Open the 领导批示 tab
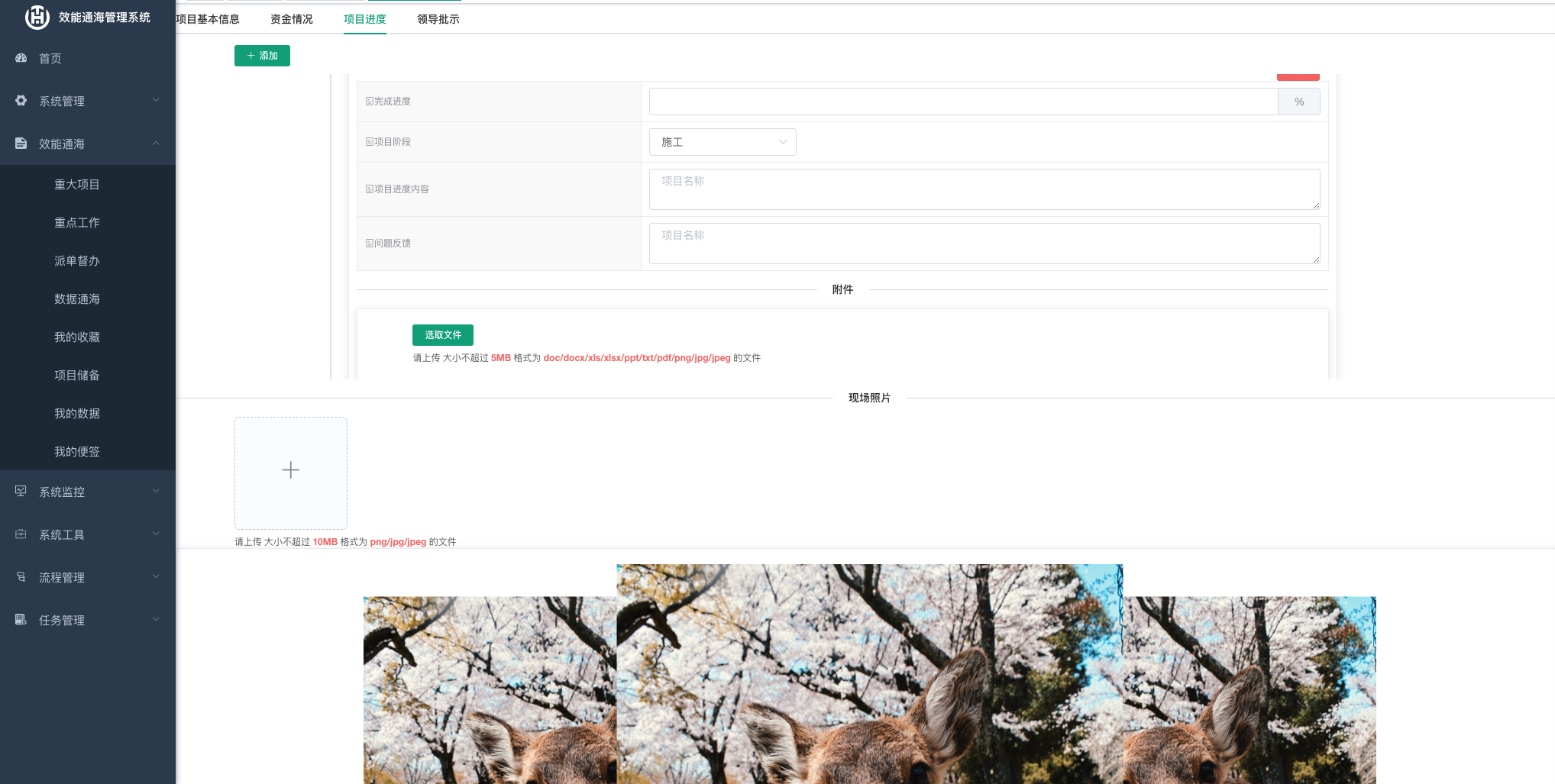The image size is (1555, 784). [x=438, y=19]
